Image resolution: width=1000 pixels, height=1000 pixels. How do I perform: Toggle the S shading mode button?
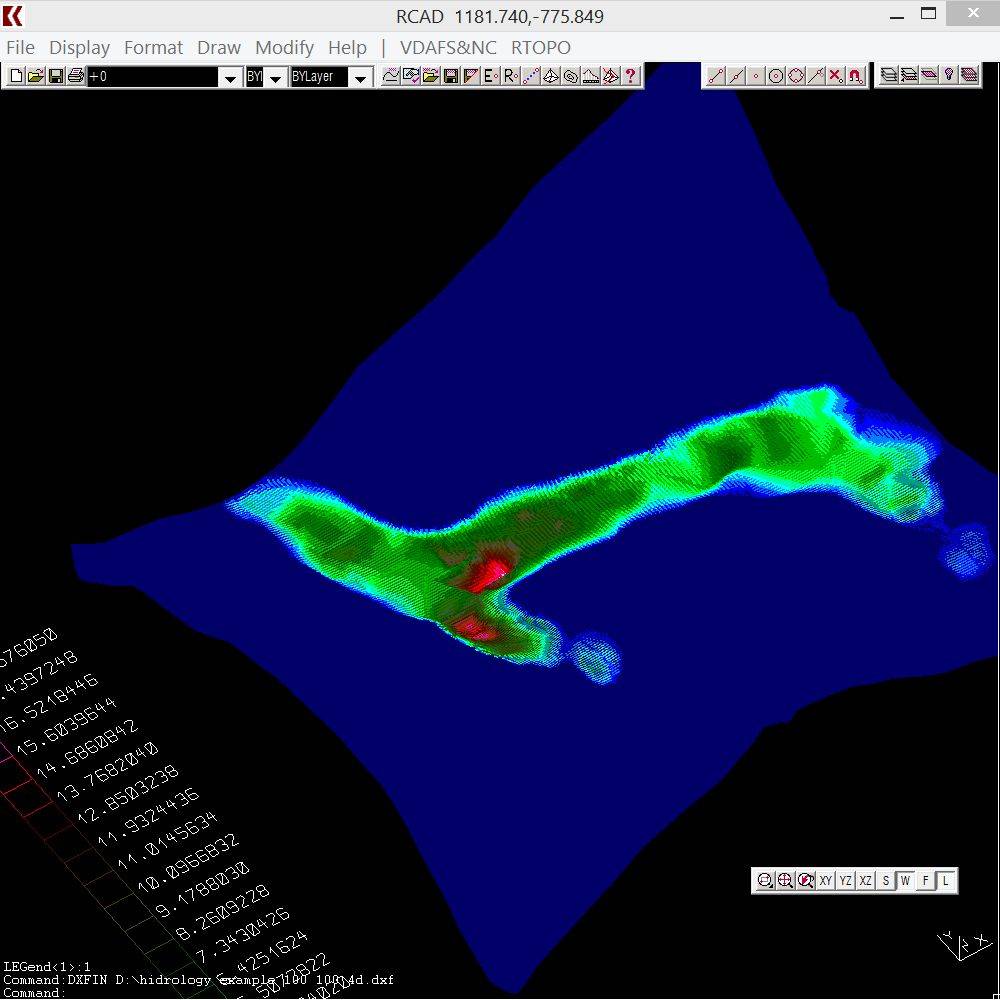click(x=885, y=880)
